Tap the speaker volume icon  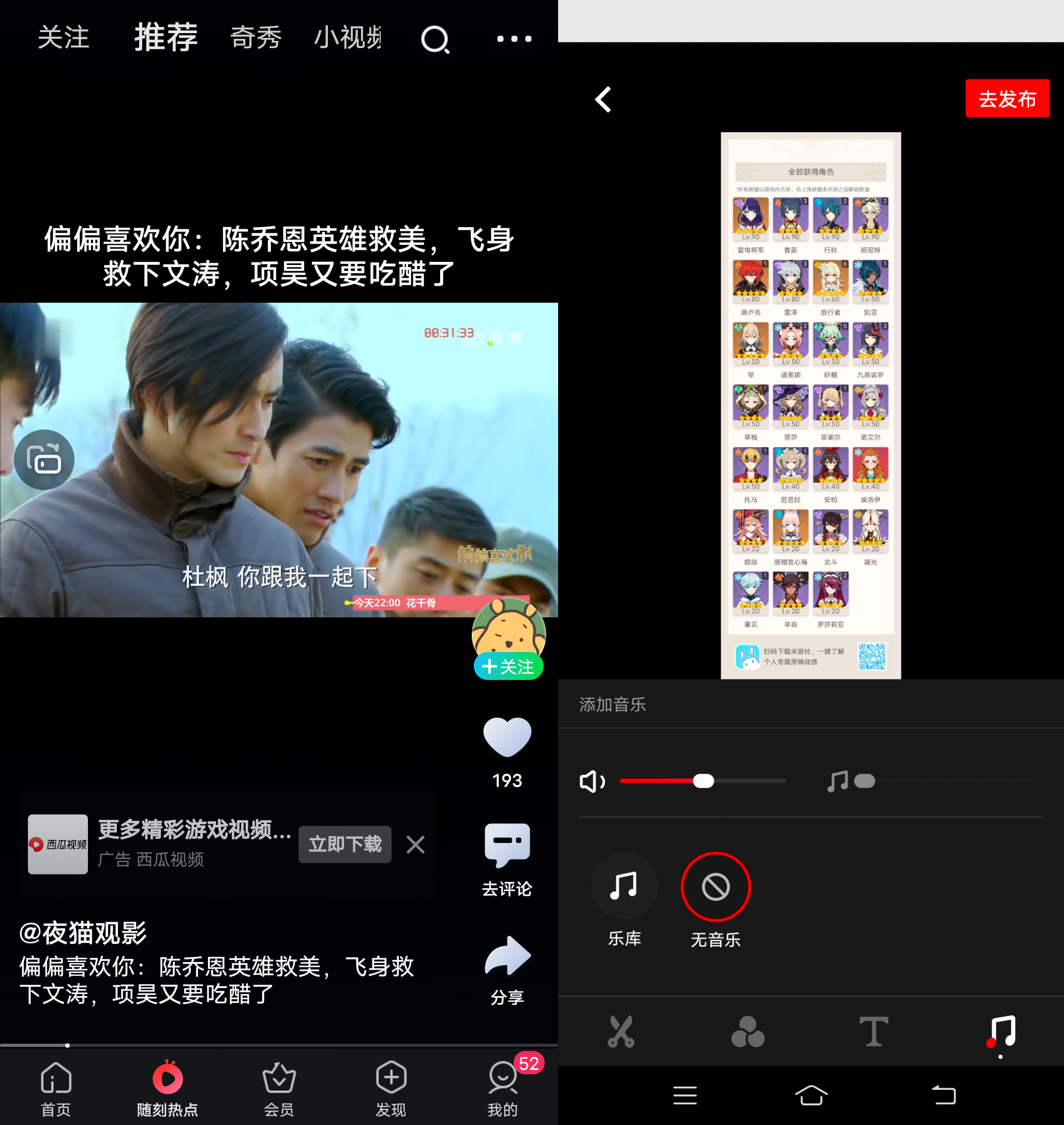click(x=592, y=781)
